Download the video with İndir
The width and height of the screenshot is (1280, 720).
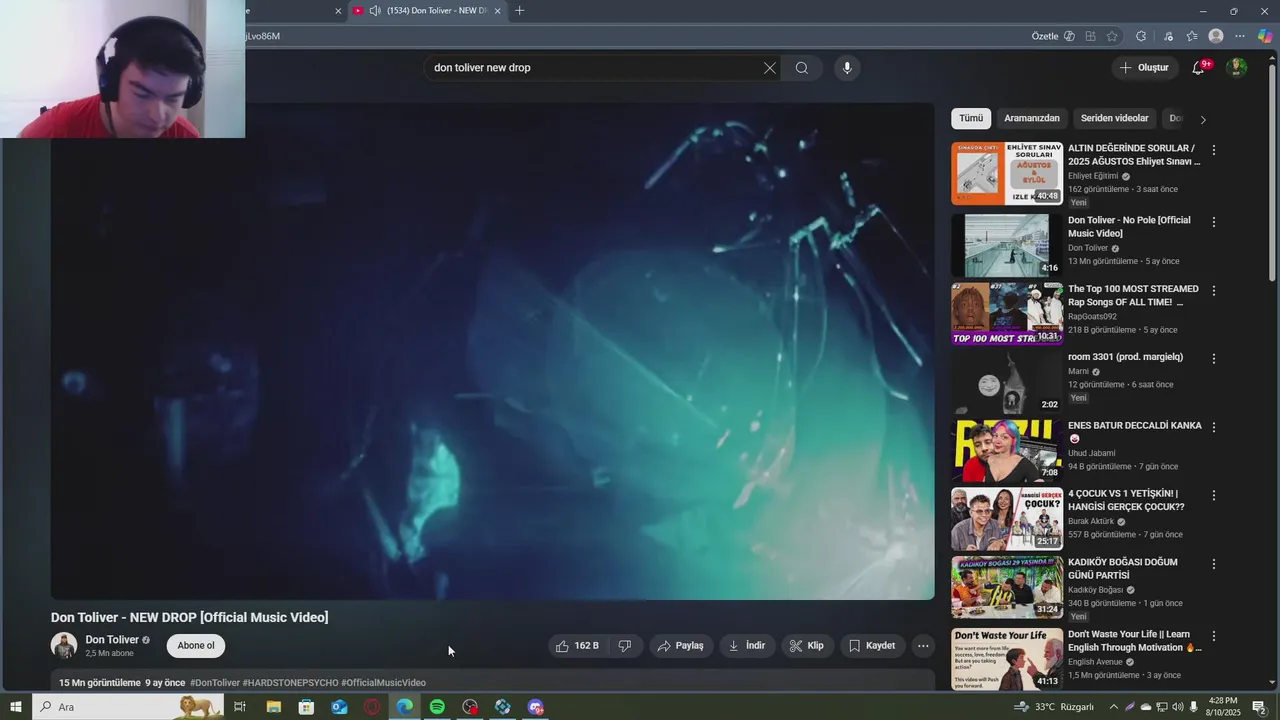[746, 646]
